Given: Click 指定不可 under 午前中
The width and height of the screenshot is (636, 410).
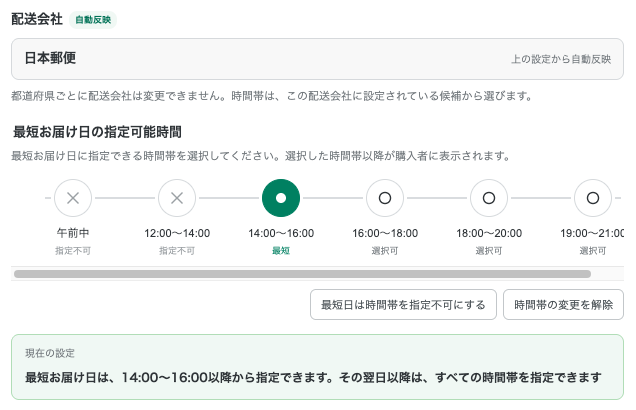Looking at the screenshot, I should pyautogui.click(x=73, y=251).
